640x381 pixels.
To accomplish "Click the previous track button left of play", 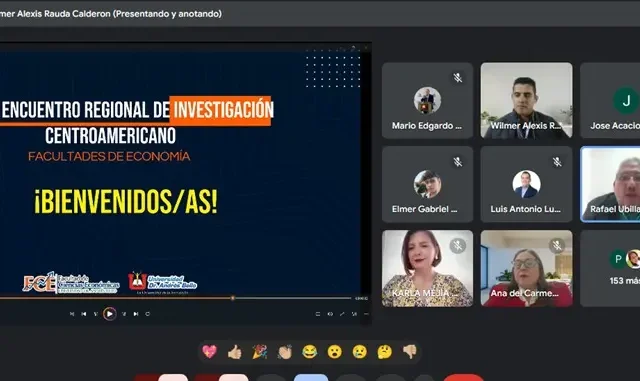I will [84, 314].
